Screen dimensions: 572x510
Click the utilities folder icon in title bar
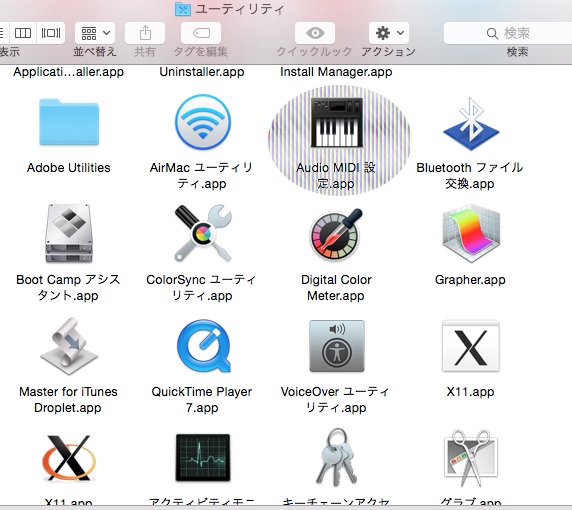183,9
